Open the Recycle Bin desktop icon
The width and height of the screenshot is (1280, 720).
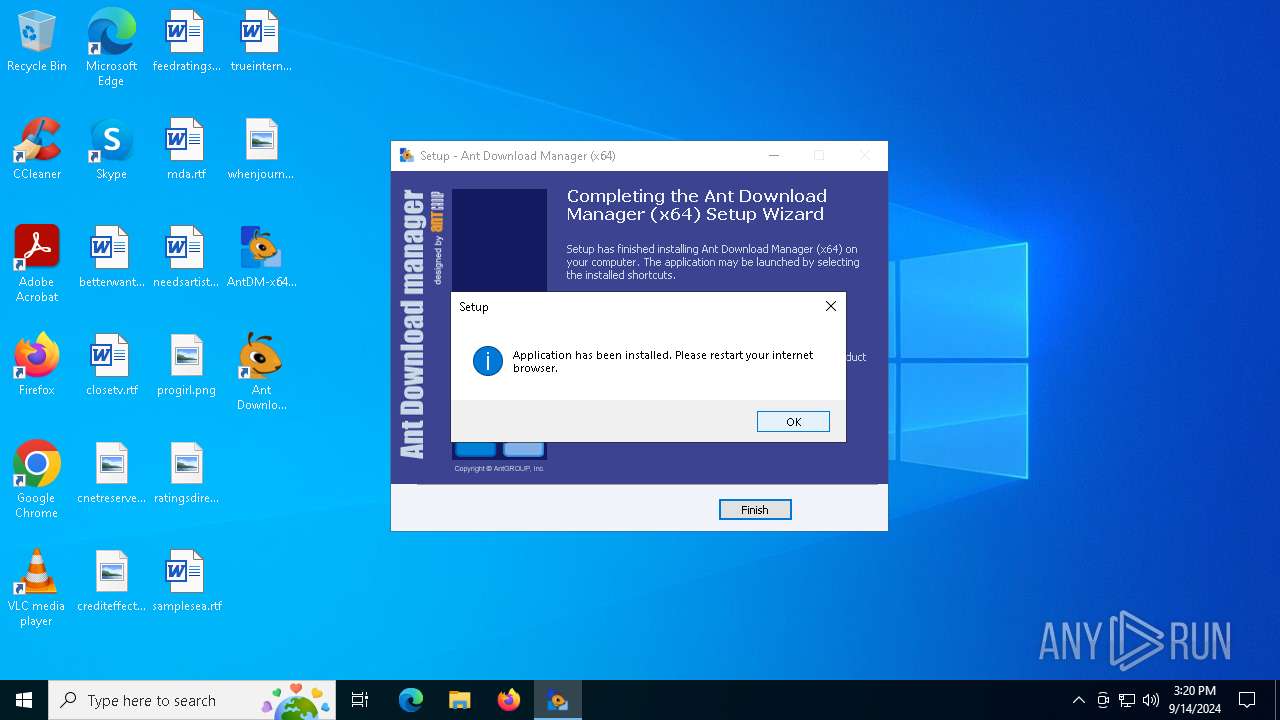[x=37, y=43]
